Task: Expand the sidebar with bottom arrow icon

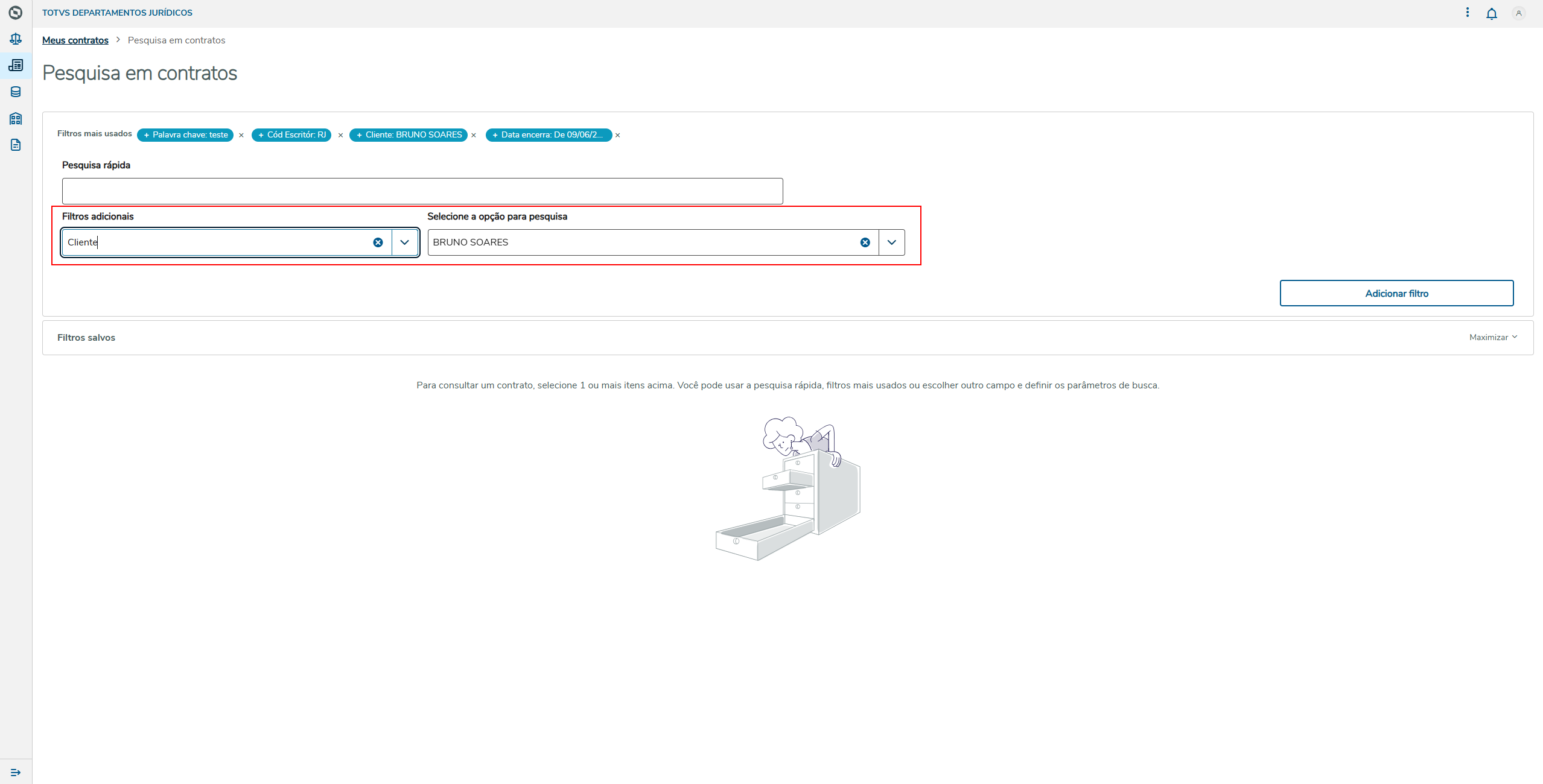Action: (x=16, y=773)
